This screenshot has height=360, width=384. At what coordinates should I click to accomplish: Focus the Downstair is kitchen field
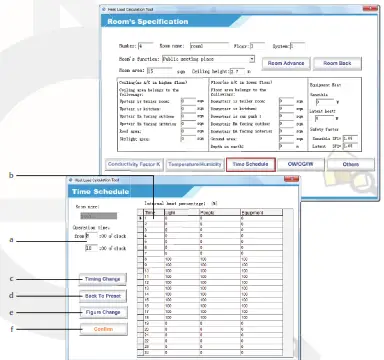(x=287, y=109)
